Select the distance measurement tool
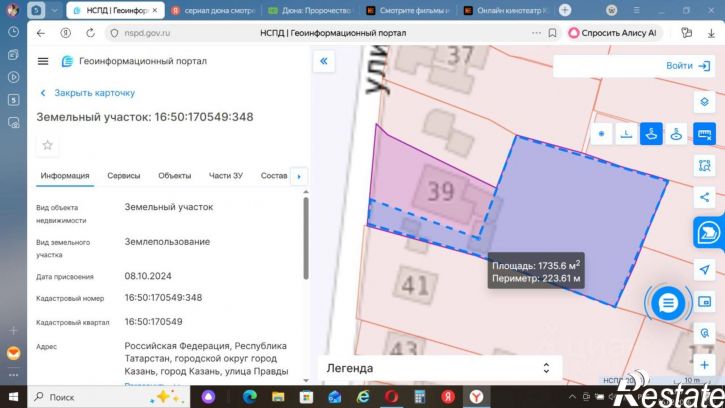This screenshot has height=408, width=725. 626,134
